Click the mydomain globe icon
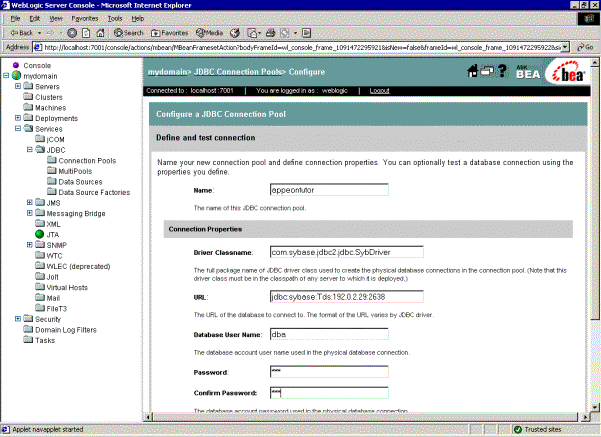 coord(16,76)
